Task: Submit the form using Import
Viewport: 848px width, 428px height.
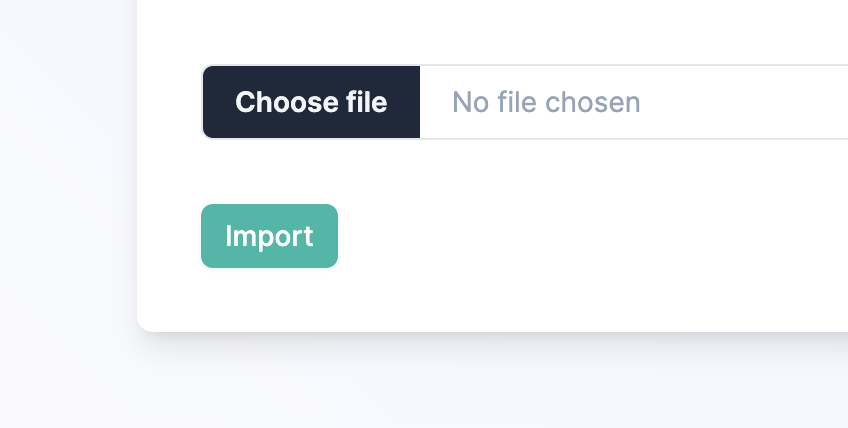Action: point(269,236)
